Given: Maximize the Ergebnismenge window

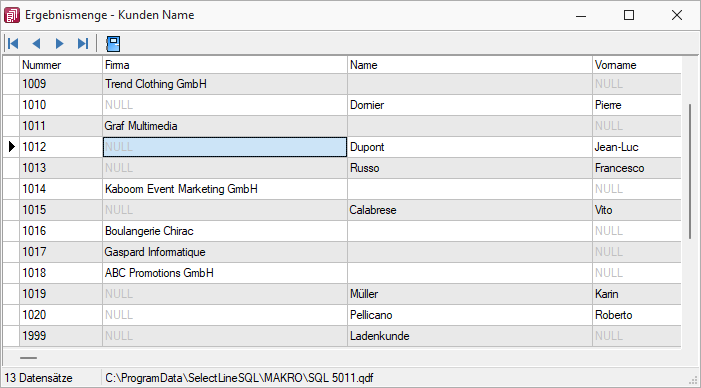Looking at the screenshot, I should click(x=629, y=15).
